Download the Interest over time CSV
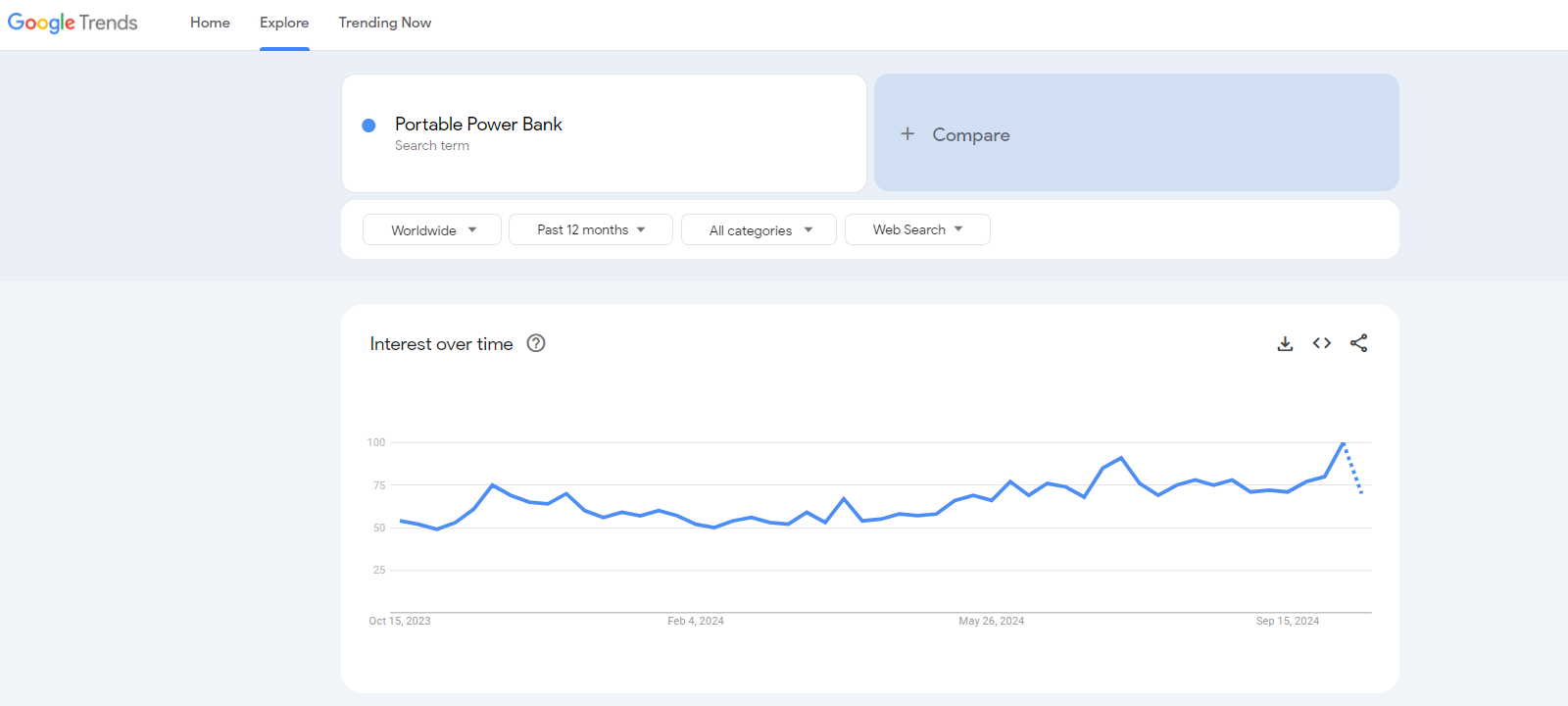1568x706 pixels. tap(1285, 343)
